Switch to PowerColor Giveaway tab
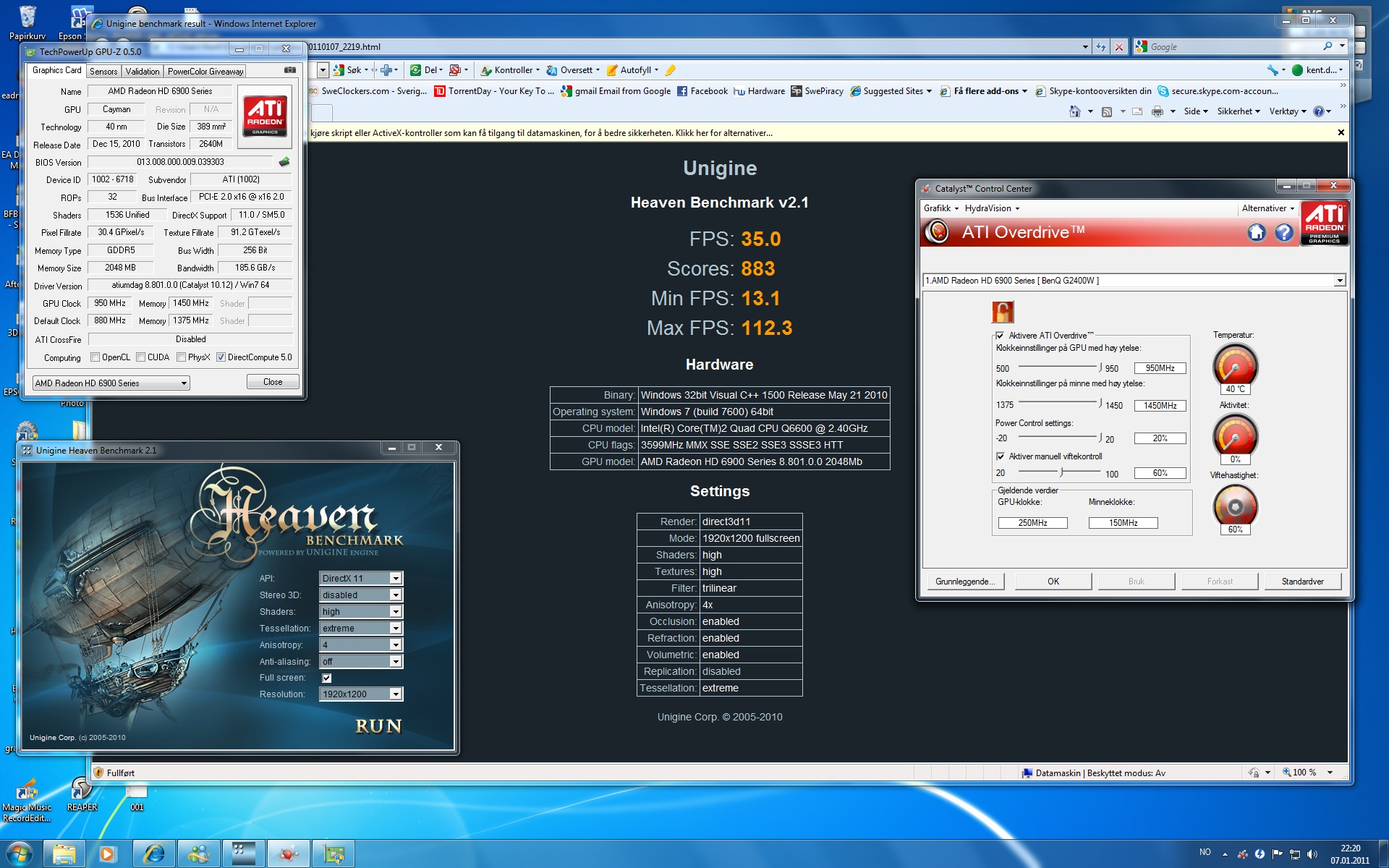The width and height of the screenshot is (1389, 868). 205,72
